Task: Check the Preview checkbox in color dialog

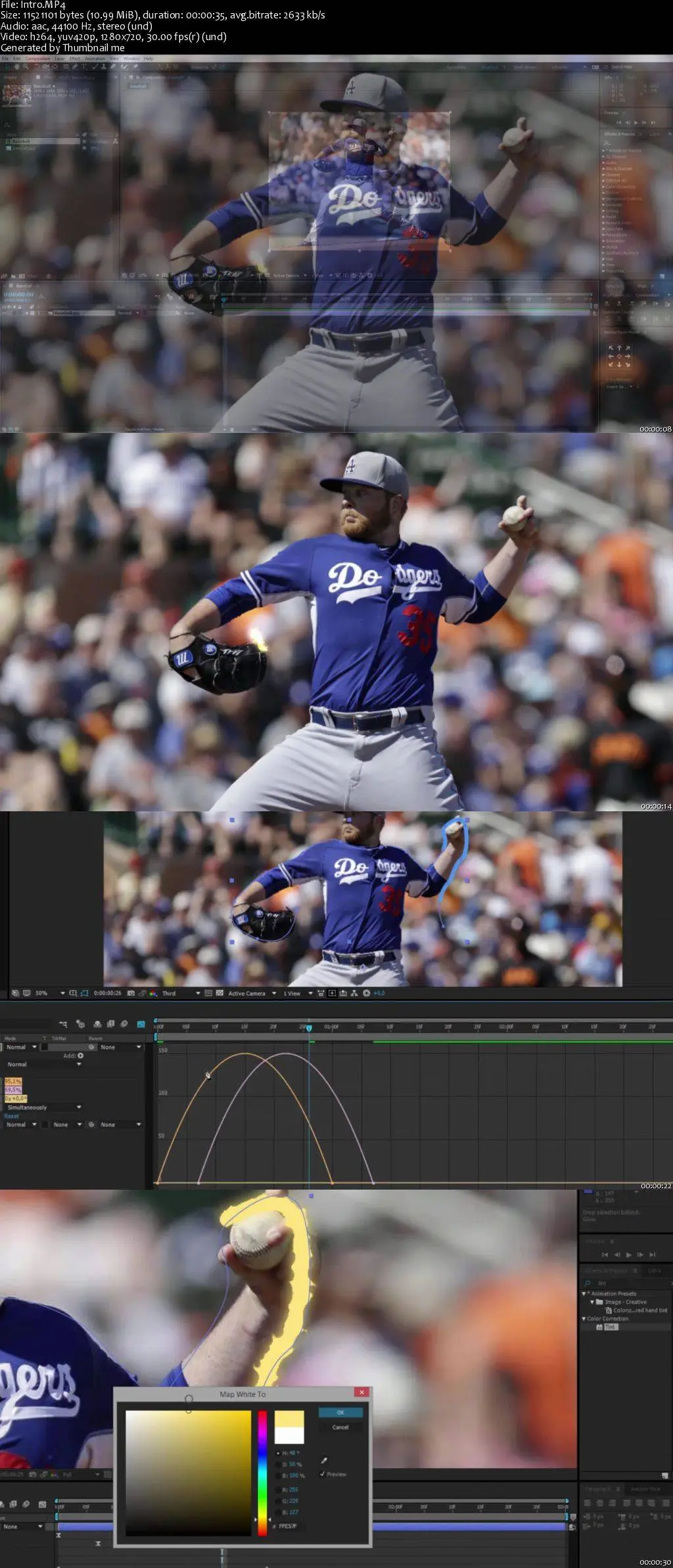Action: pyautogui.click(x=322, y=1474)
